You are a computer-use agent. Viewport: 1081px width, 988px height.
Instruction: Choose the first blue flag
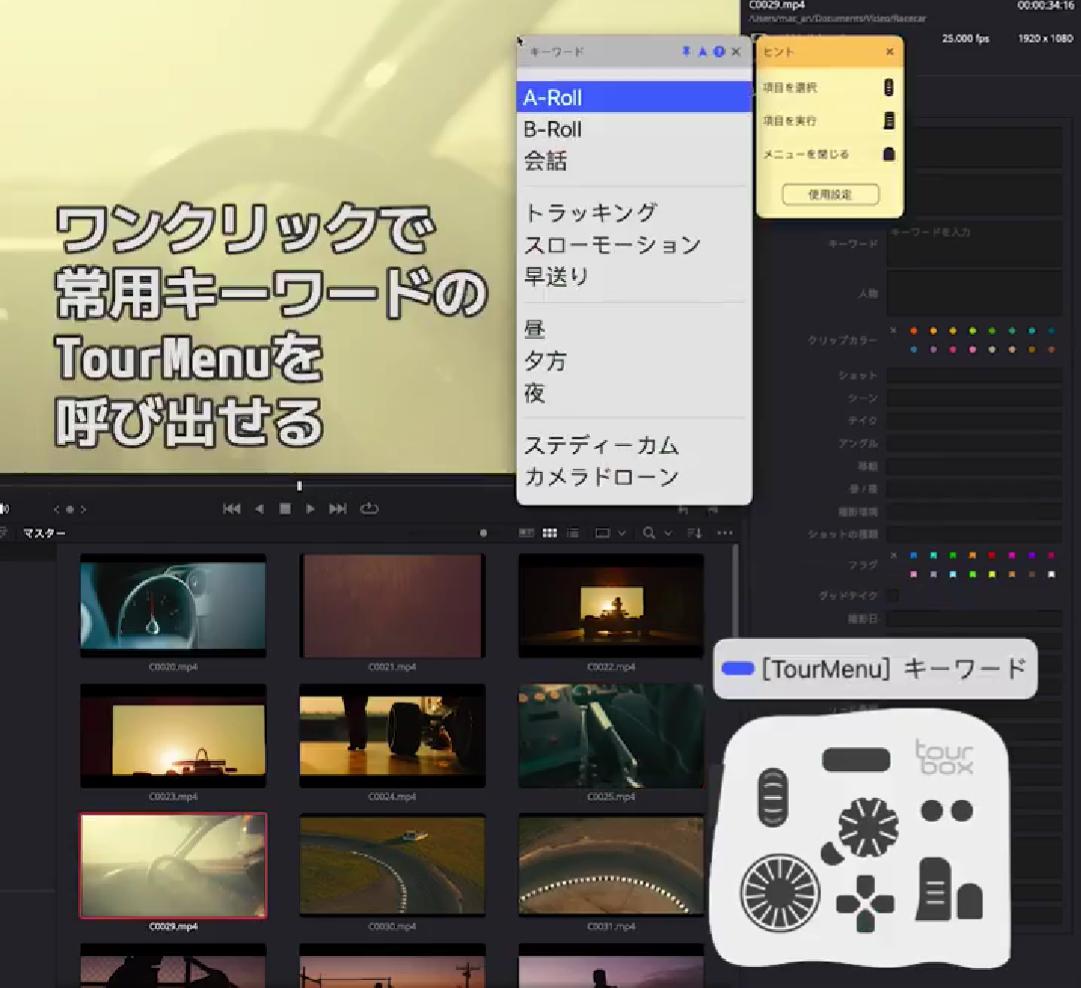click(913, 555)
